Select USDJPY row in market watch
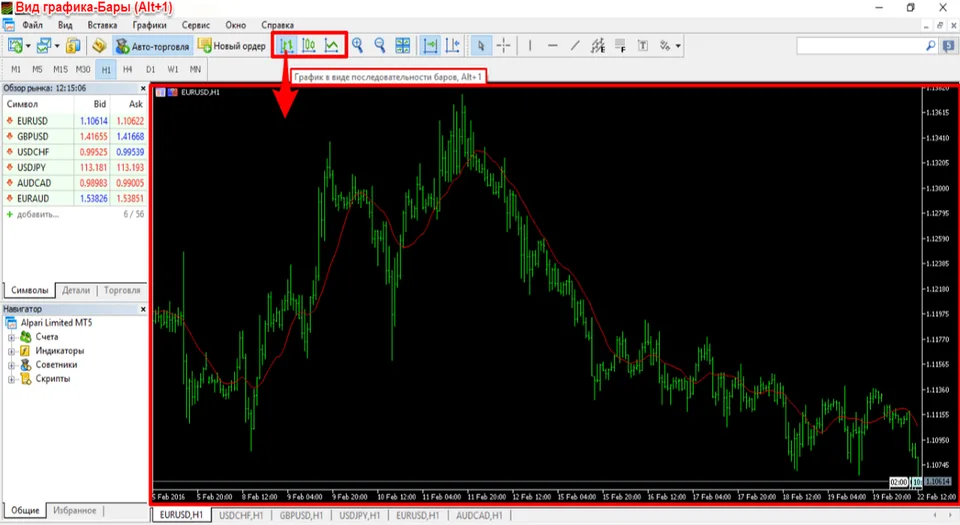The width and height of the screenshot is (960, 525). [x=75, y=167]
